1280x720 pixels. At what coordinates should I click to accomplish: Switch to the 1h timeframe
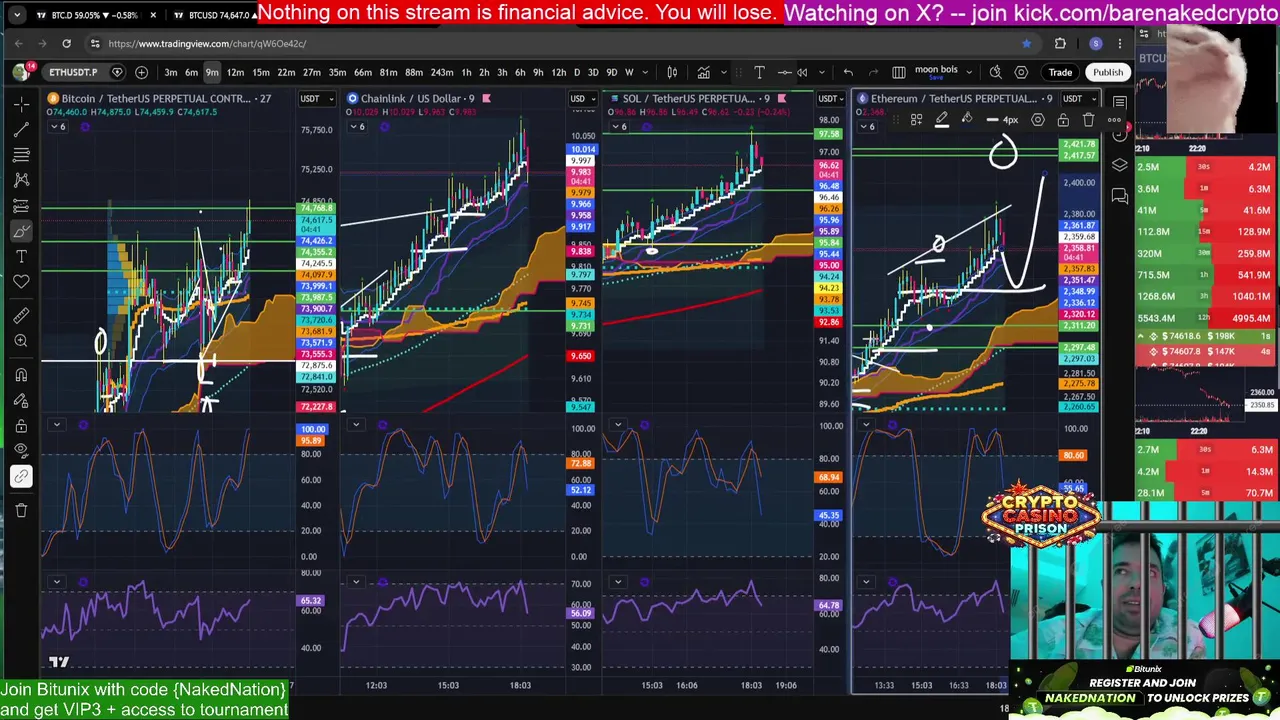pos(466,72)
